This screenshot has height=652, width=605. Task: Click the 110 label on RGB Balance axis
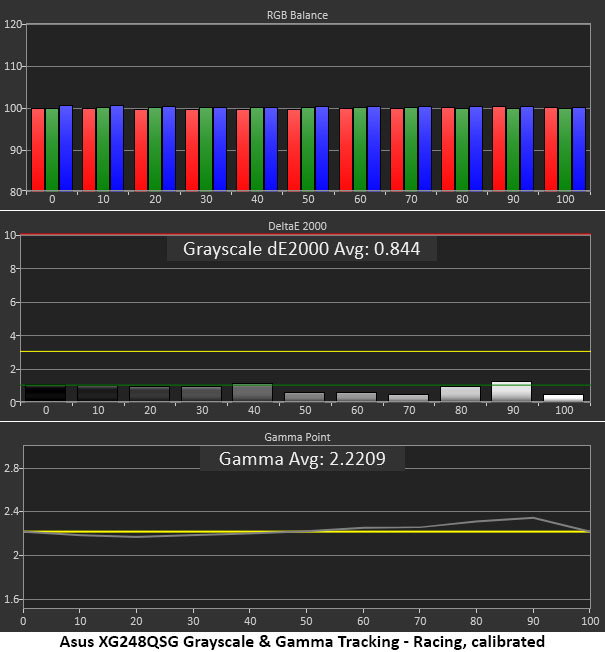pyautogui.click(x=13, y=66)
